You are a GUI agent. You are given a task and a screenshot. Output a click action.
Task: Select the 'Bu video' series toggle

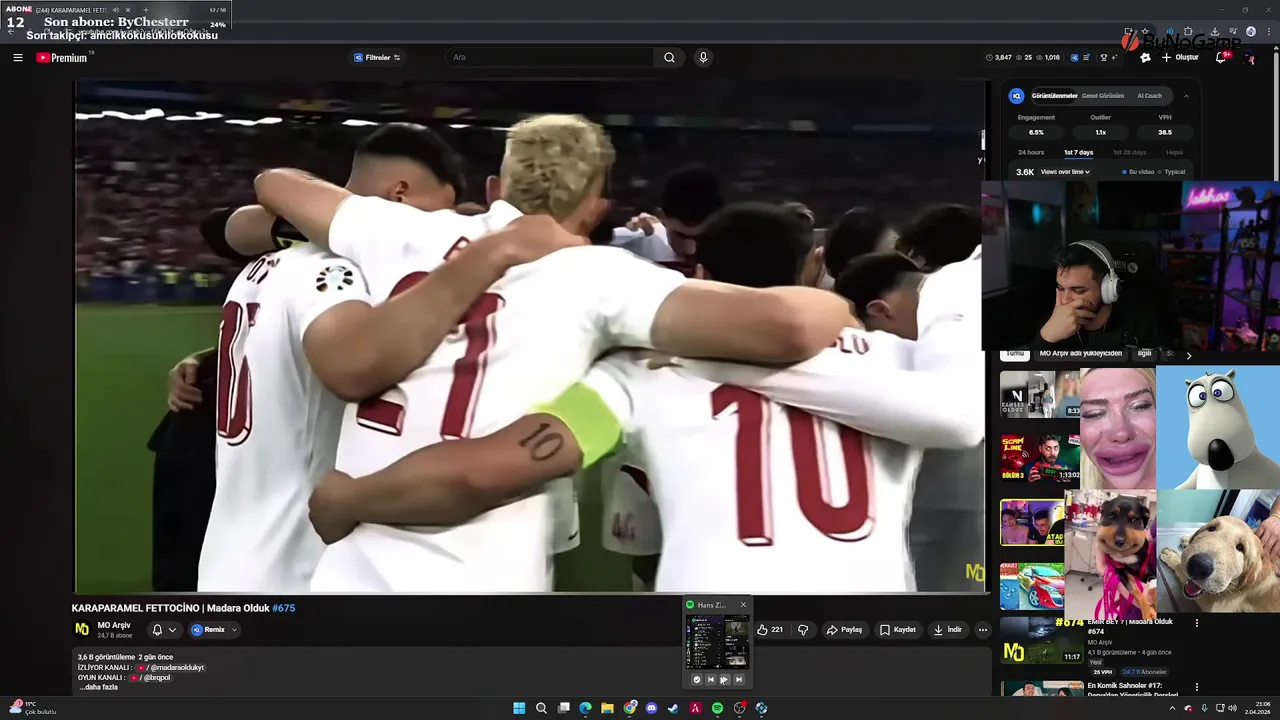point(1138,172)
